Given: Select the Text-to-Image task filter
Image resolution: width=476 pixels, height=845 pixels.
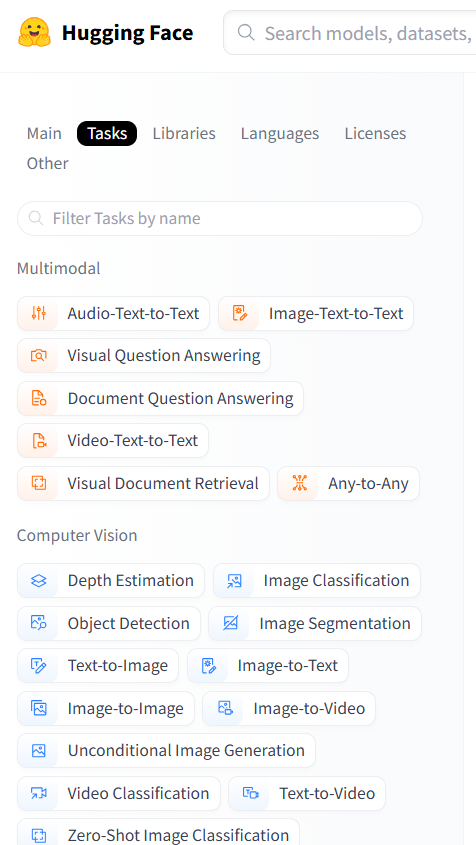Looking at the screenshot, I should tap(98, 666).
